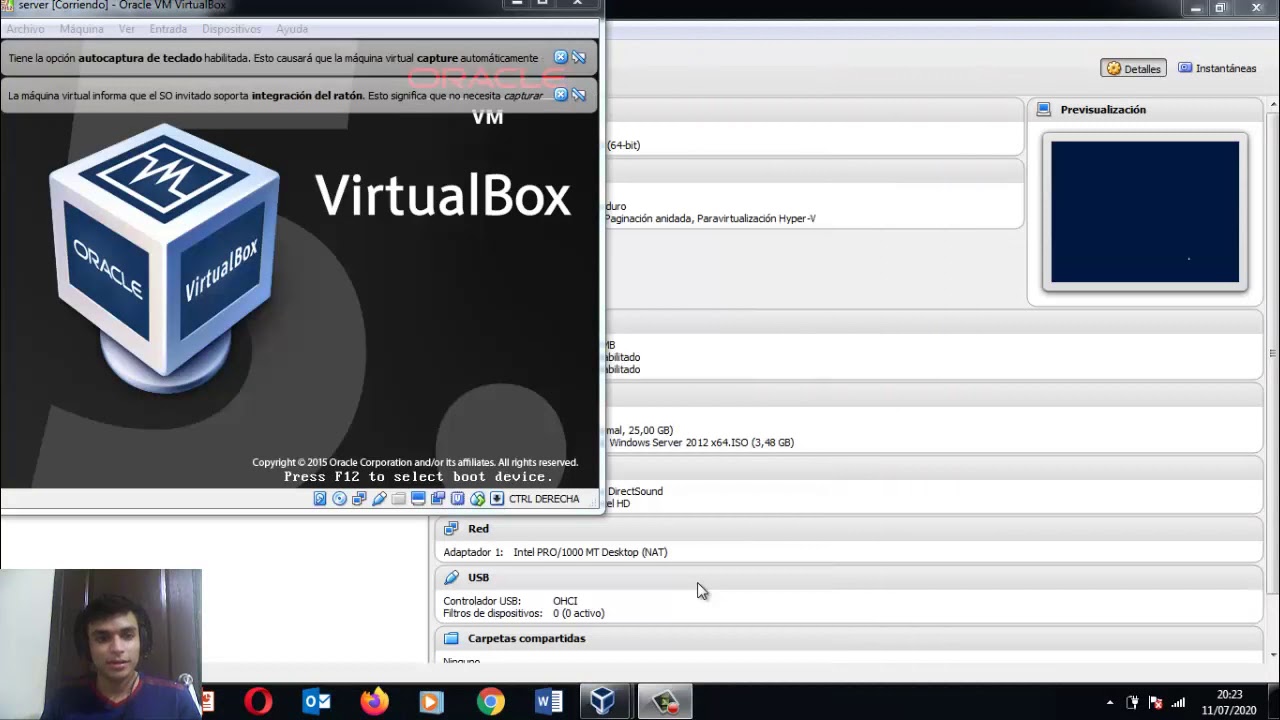Click mouse integration icon in VM status bar
Screen dimensions: 1280x720
tap(477, 498)
